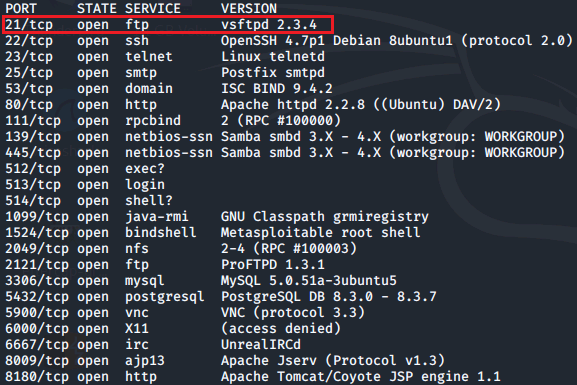Click the 445/tcp port entry

tap(33, 153)
